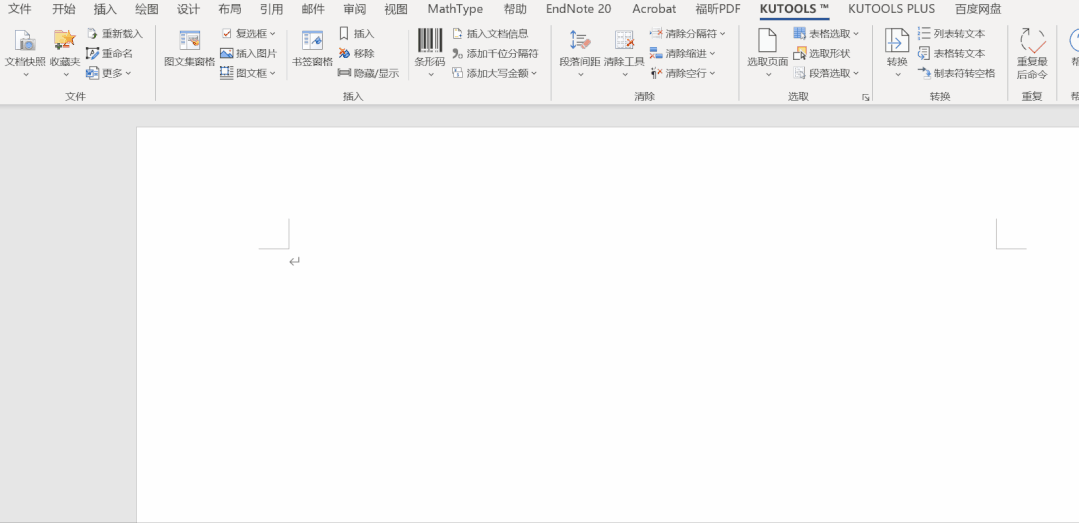Switch to the 邮件 Mailings tab
1079x523 pixels.
pyautogui.click(x=313, y=9)
